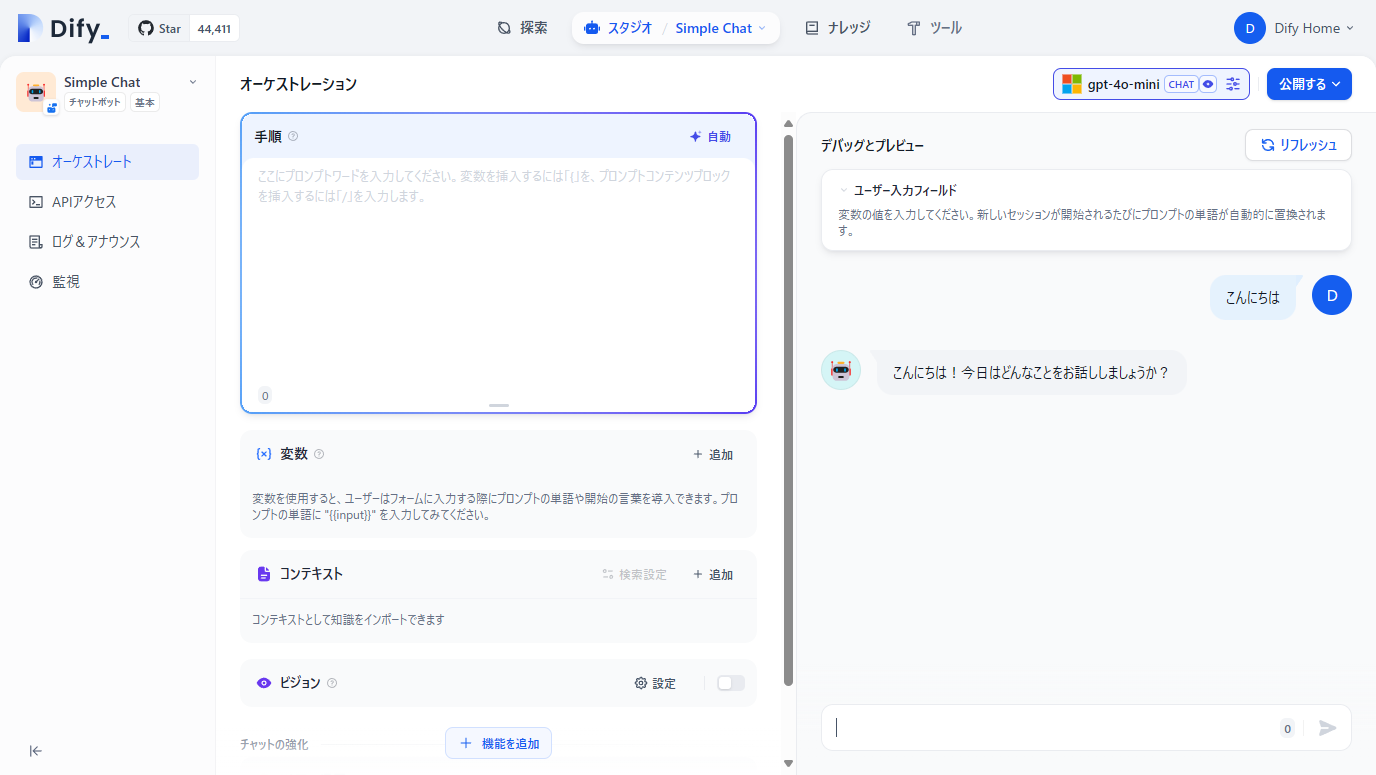The height and width of the screenshot is (775, 1376).
Task: Select the オーケストレート sidebar icon
Action: [x=35, y=161]
